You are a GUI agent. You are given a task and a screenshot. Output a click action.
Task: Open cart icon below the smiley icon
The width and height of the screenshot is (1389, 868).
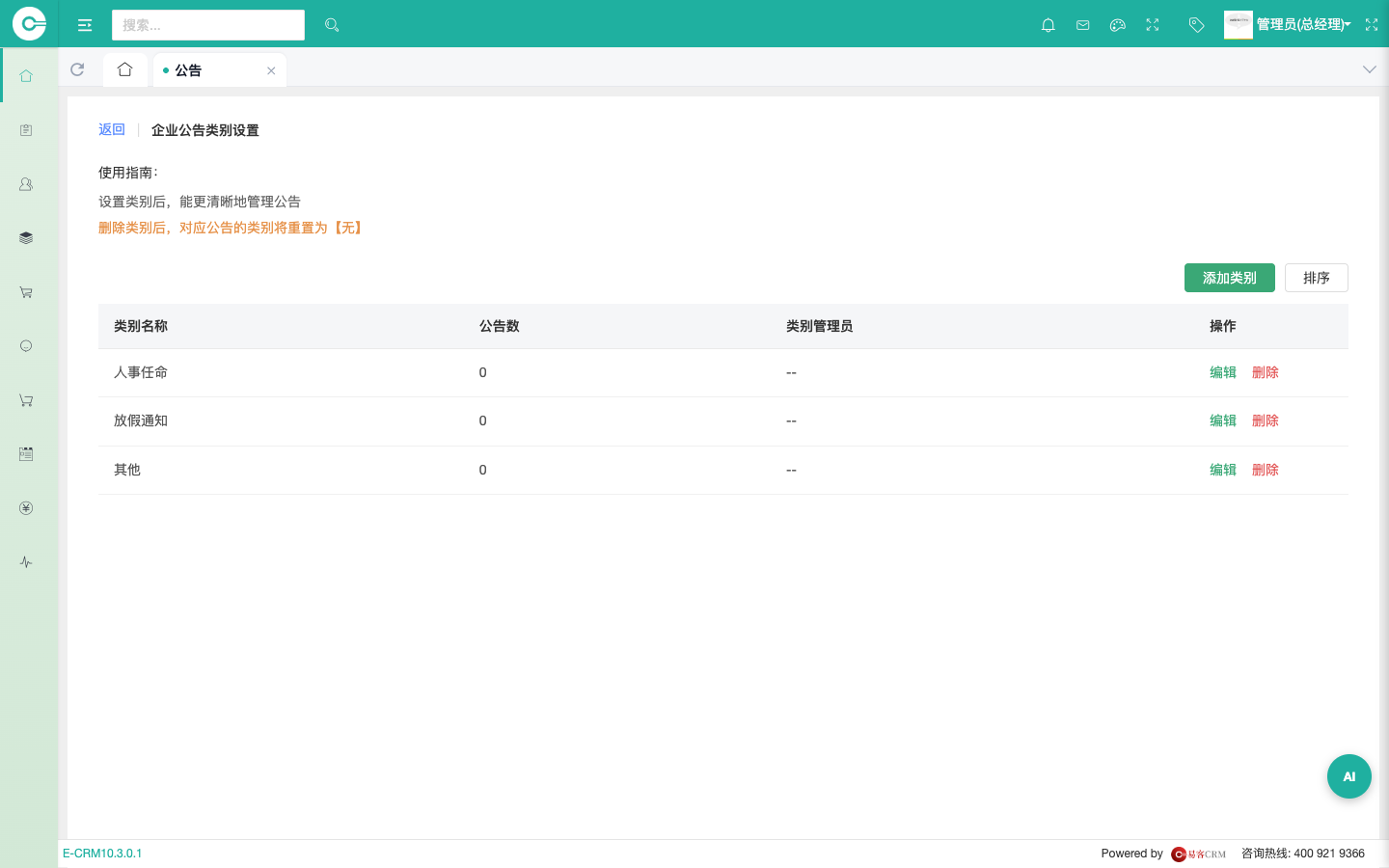point(26,399)
